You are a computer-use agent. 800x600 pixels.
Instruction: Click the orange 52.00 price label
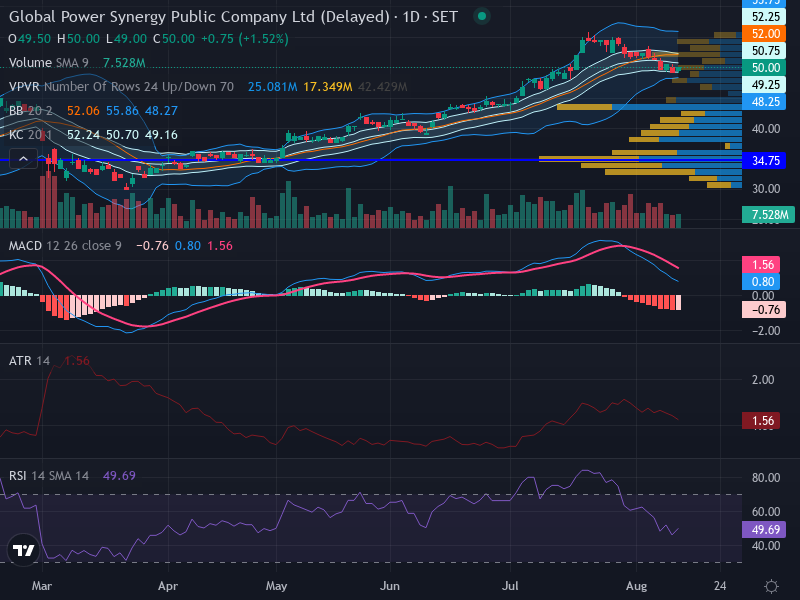(764, 34)
